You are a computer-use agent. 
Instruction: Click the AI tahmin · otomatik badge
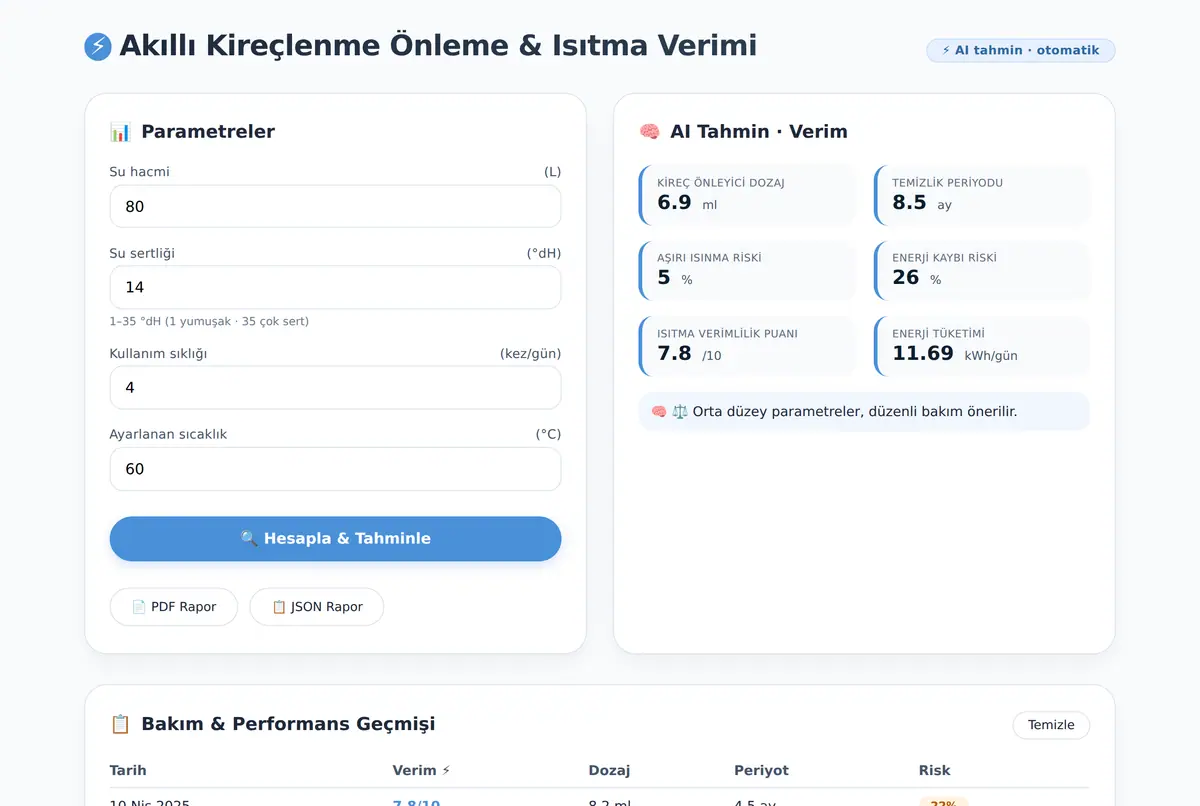(x=1020, y=50)
